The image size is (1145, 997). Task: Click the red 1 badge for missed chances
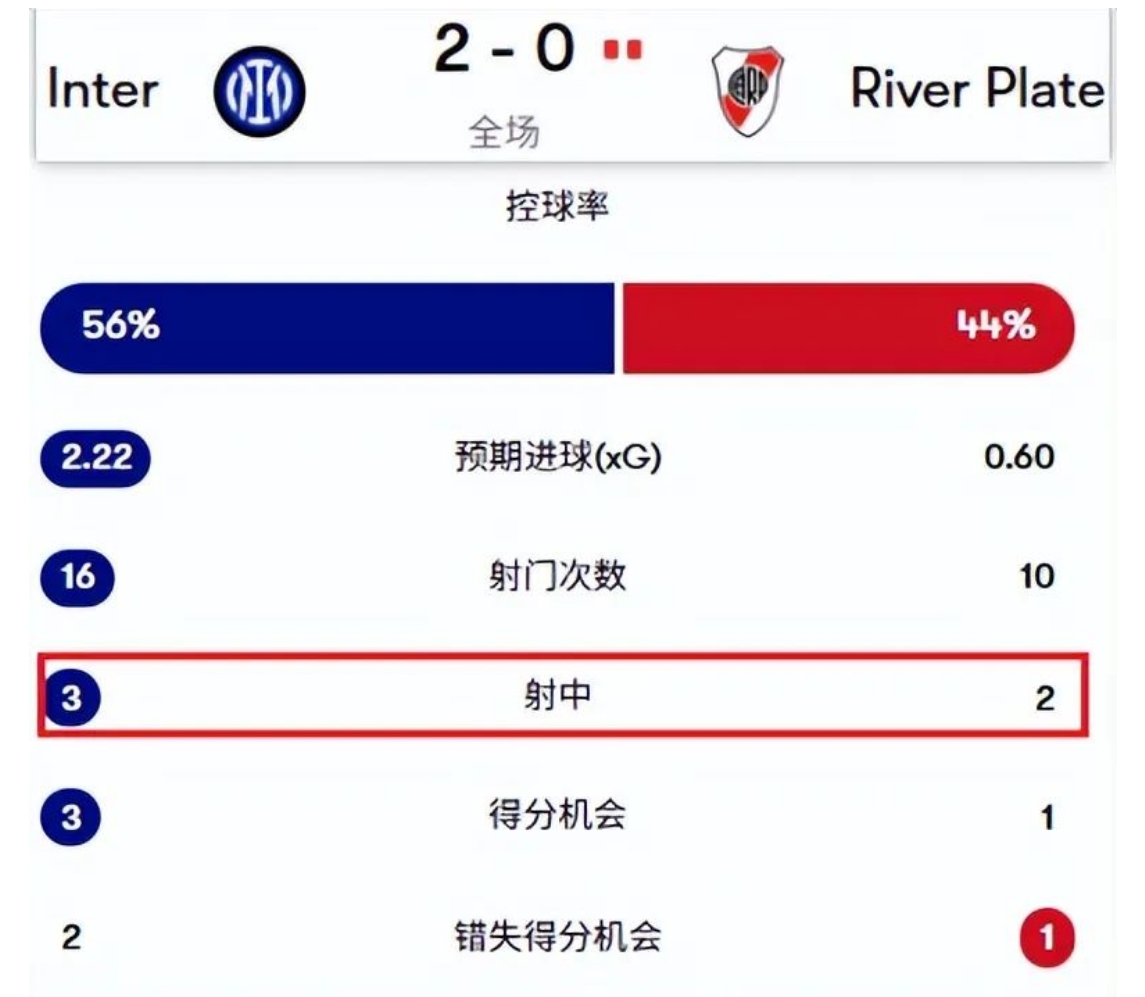coord(1047,938)
